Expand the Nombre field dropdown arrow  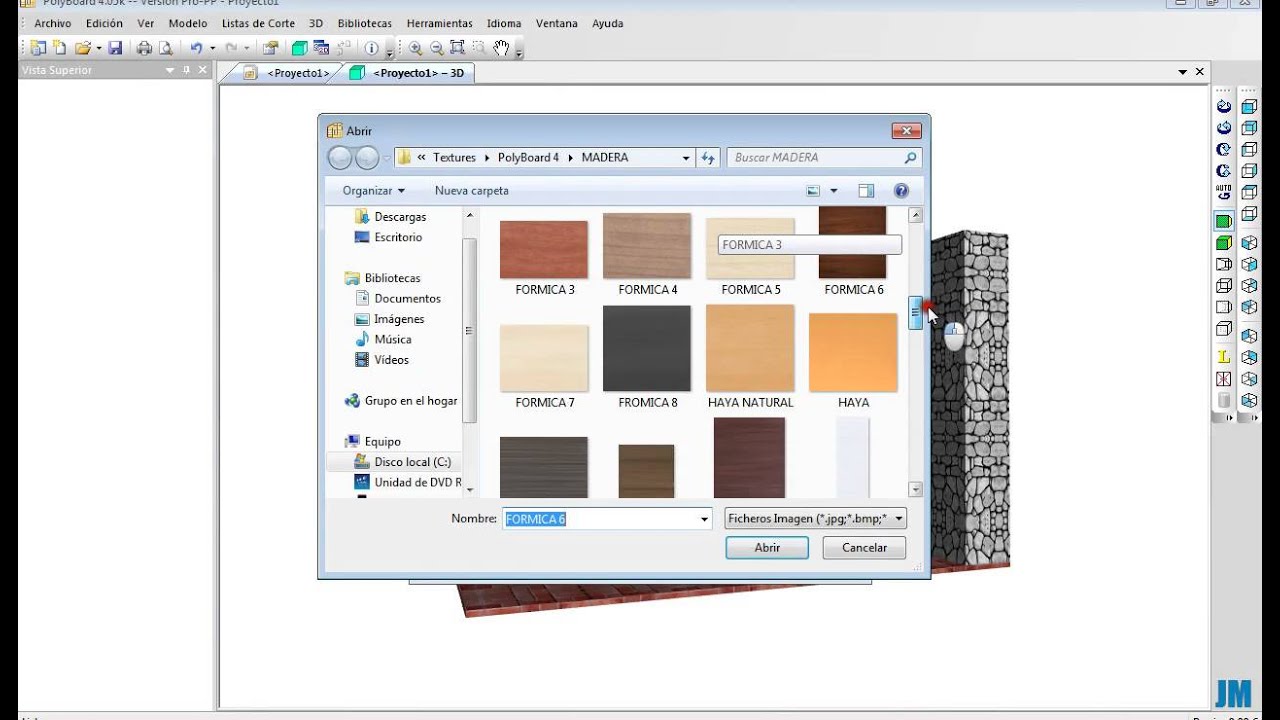[x=704, y=519]
